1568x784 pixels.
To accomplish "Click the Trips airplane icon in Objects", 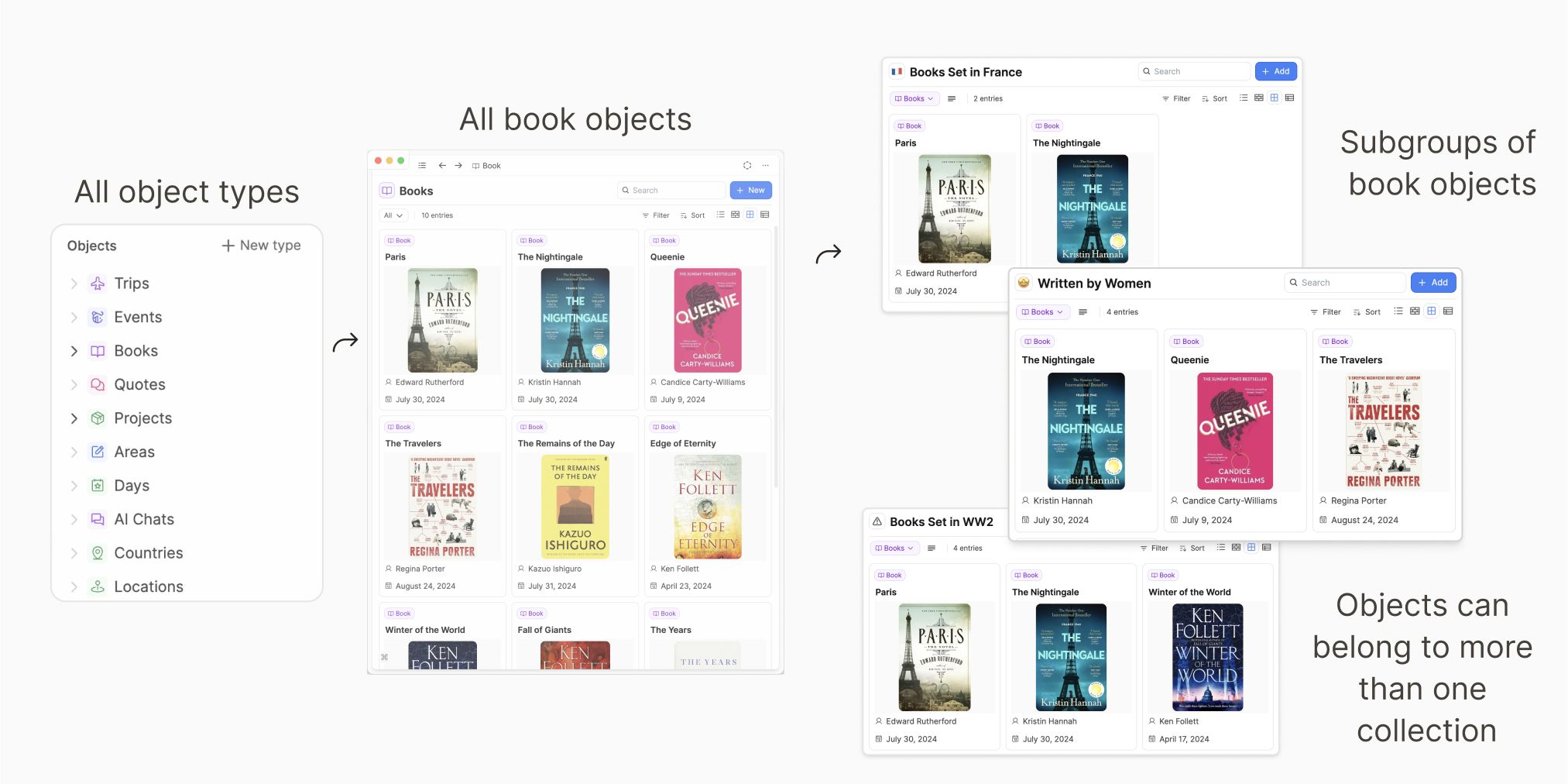I will pos(98,284).
